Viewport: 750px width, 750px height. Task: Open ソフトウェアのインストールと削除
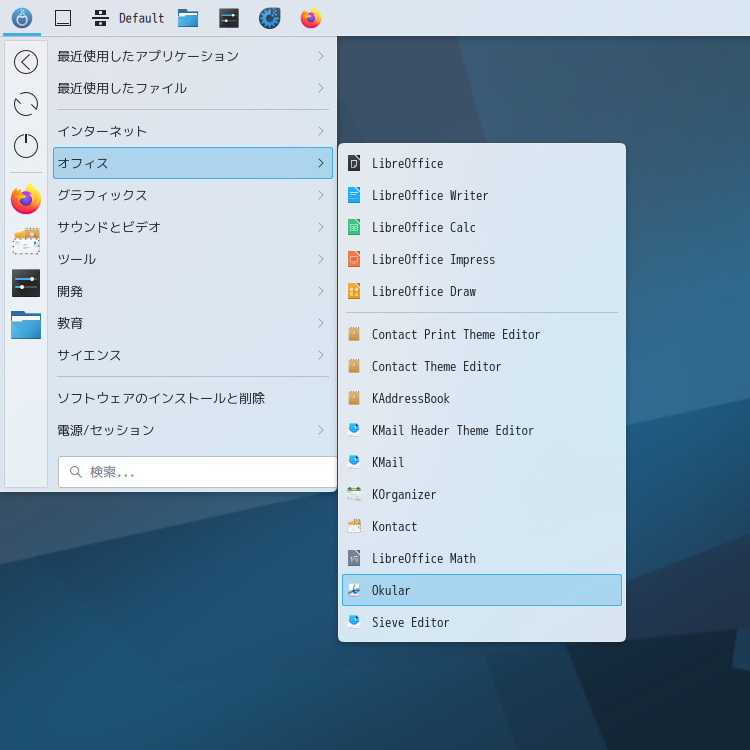coord(193,398)
